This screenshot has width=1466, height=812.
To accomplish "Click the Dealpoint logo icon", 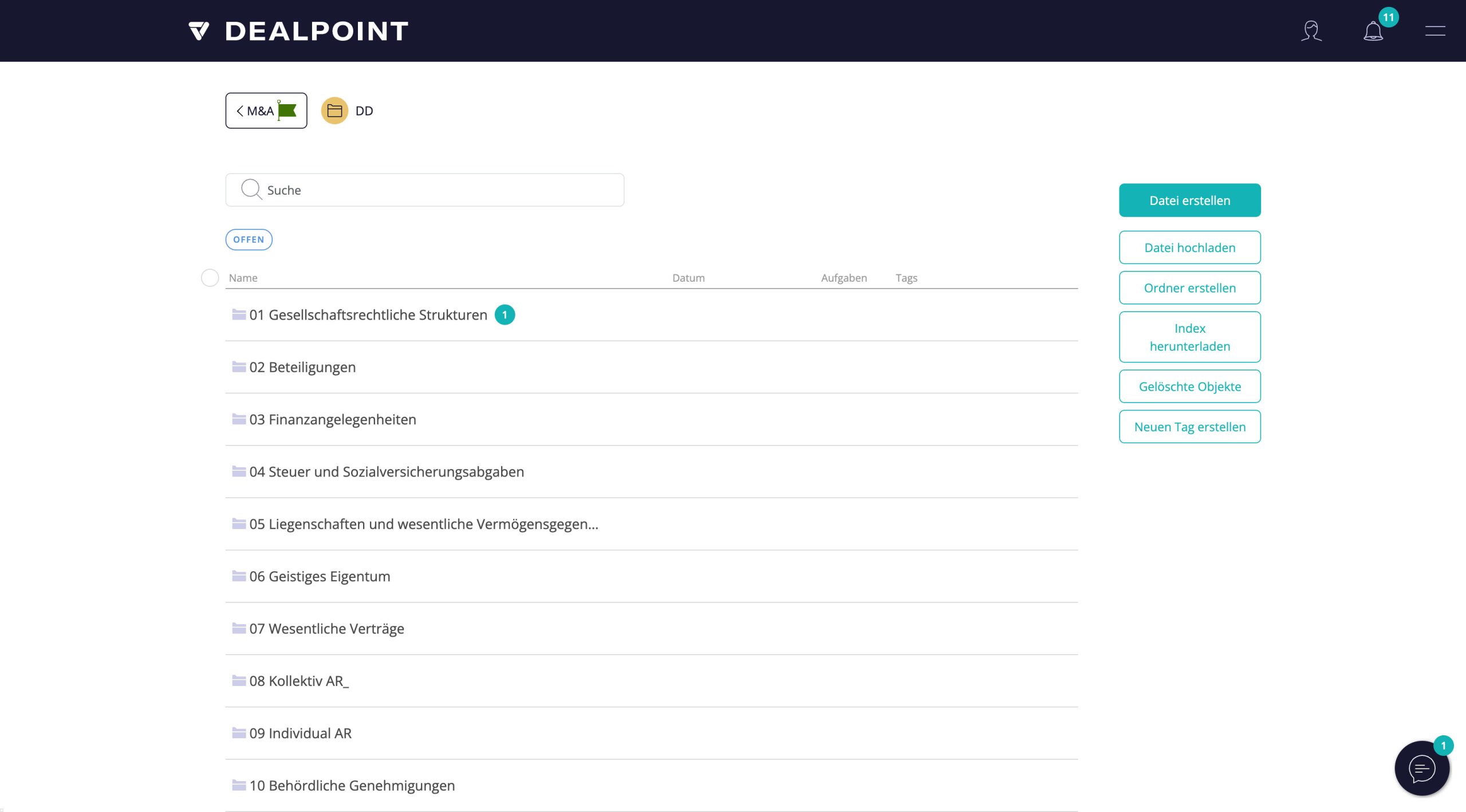I will [199, 31].
